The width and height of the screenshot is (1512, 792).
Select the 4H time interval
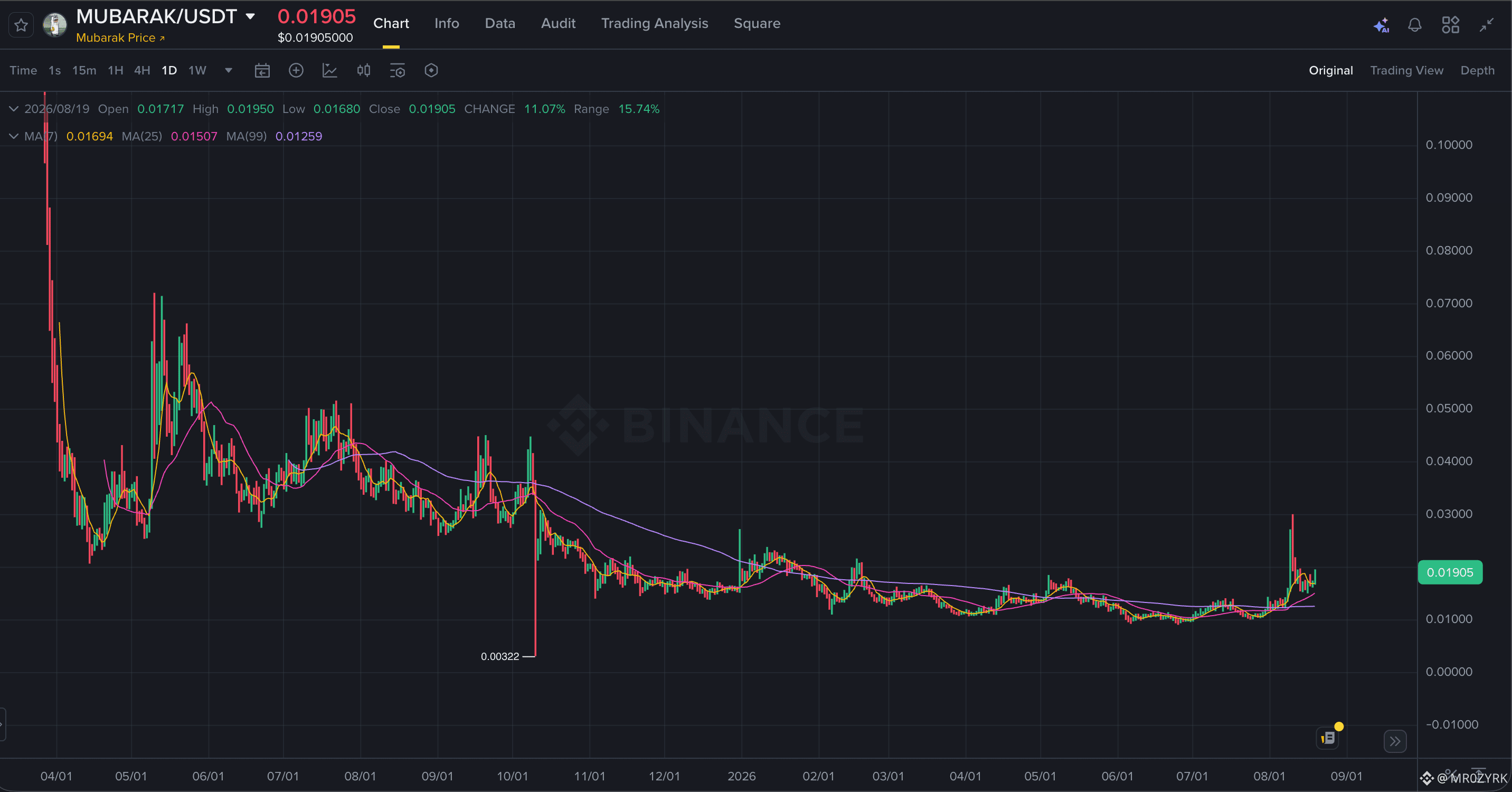[142, 70]
